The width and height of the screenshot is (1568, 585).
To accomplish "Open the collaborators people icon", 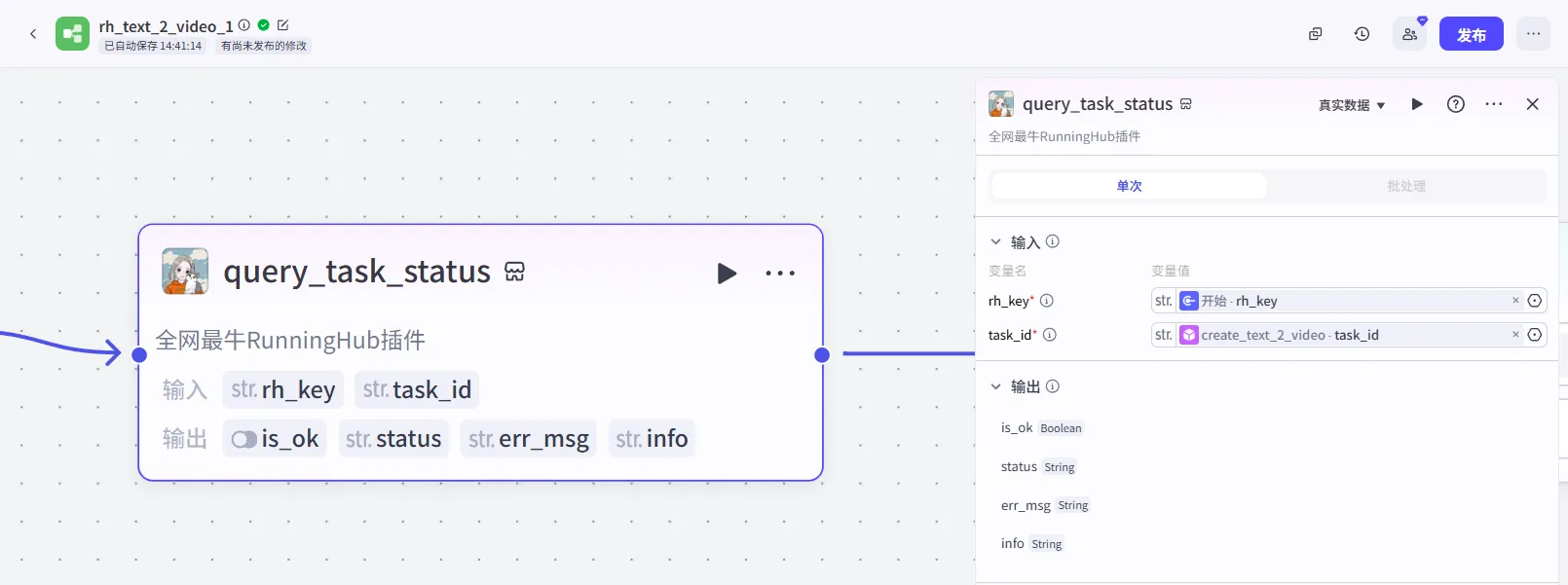I will [x=1409, y=34].
